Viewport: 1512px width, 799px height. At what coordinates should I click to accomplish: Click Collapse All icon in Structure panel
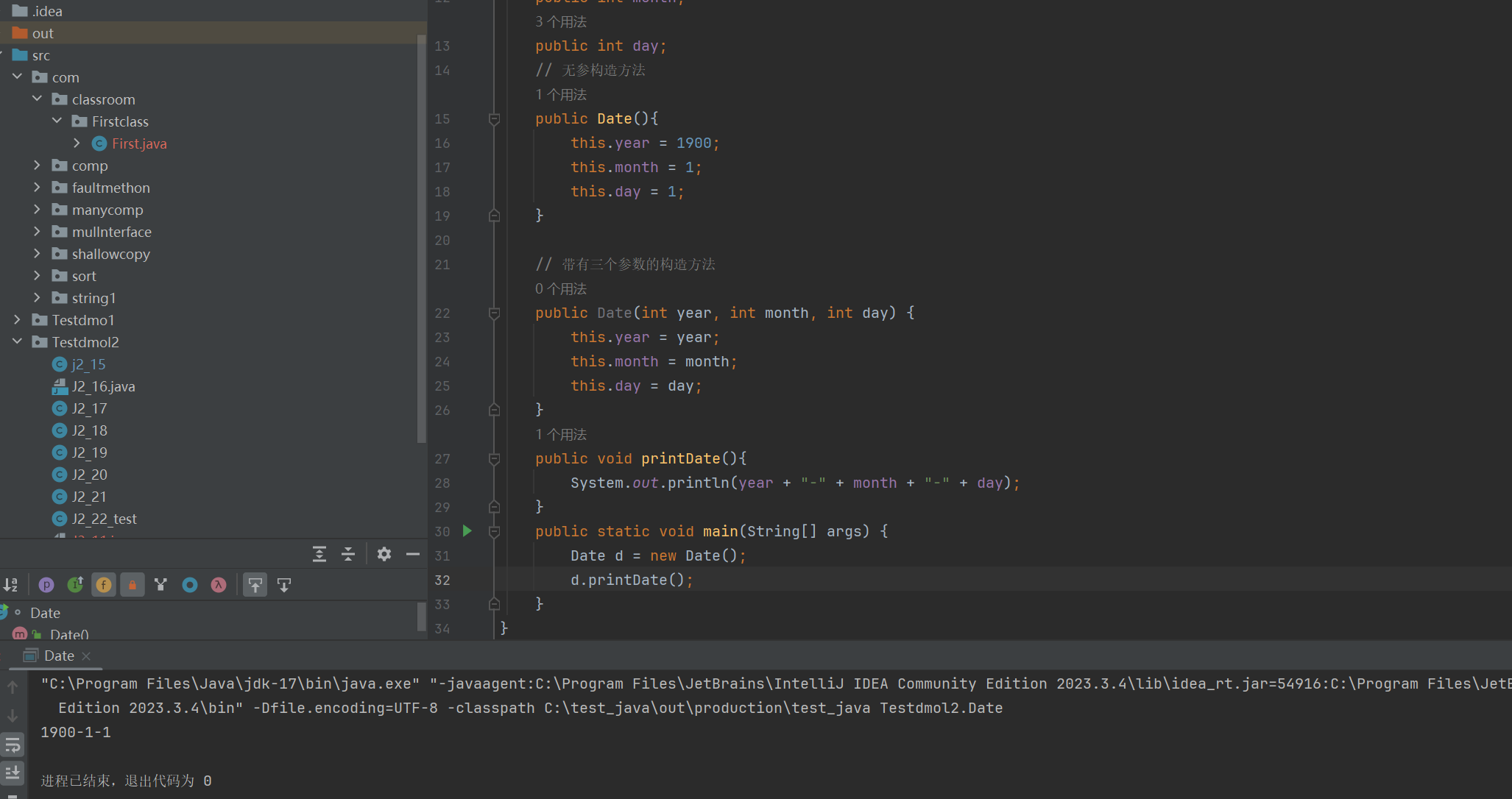pyautogui.click(x=348, y=554)
